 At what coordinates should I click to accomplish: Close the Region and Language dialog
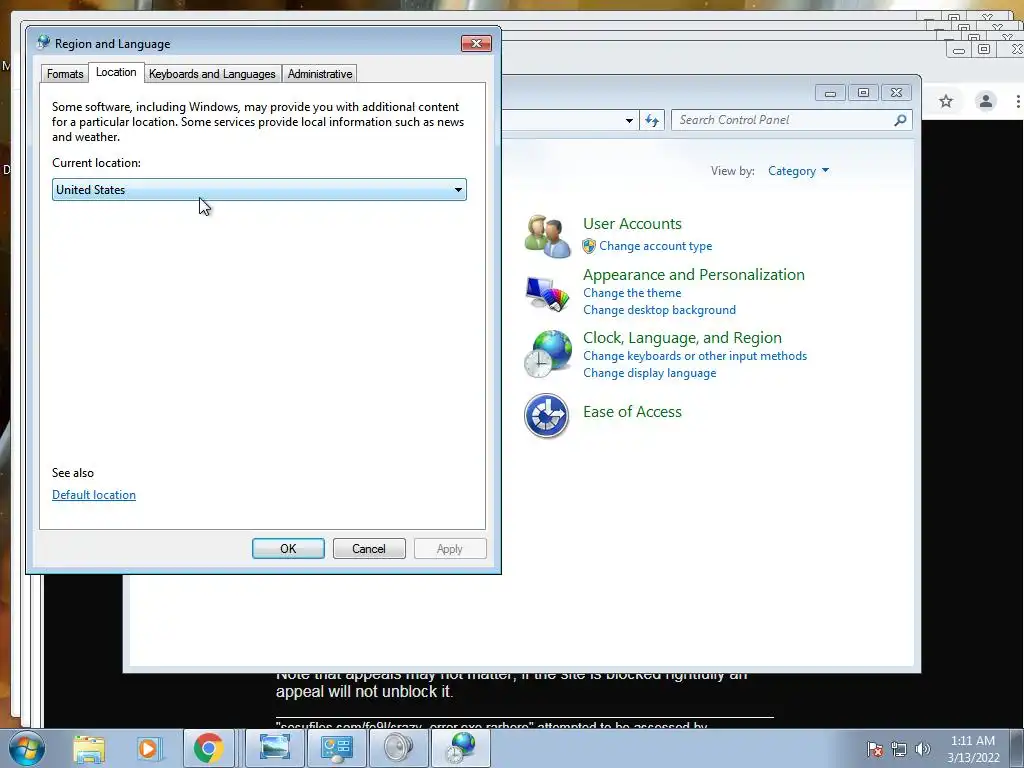[x=476, y=43]
